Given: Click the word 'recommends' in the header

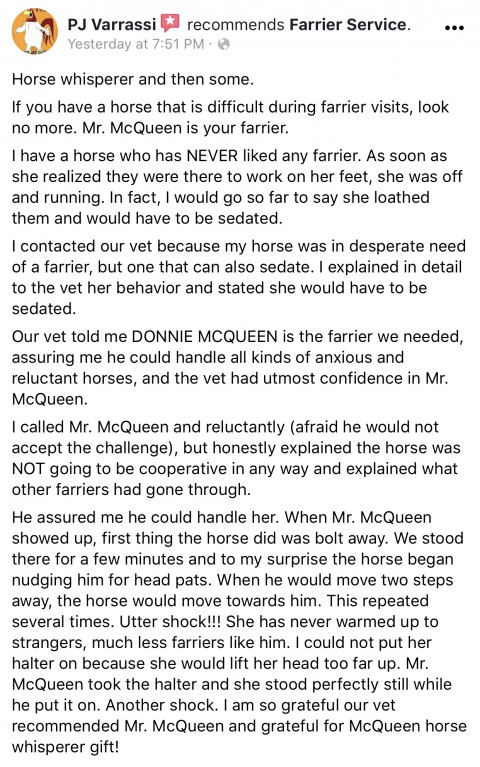Looking at the screenshot, I should pyautogui.click(x=235, y=24).
